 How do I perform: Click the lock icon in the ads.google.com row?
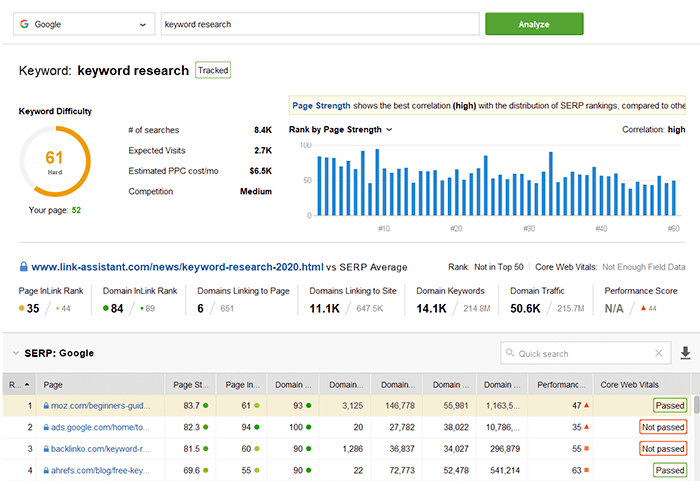tap(46, 427)
